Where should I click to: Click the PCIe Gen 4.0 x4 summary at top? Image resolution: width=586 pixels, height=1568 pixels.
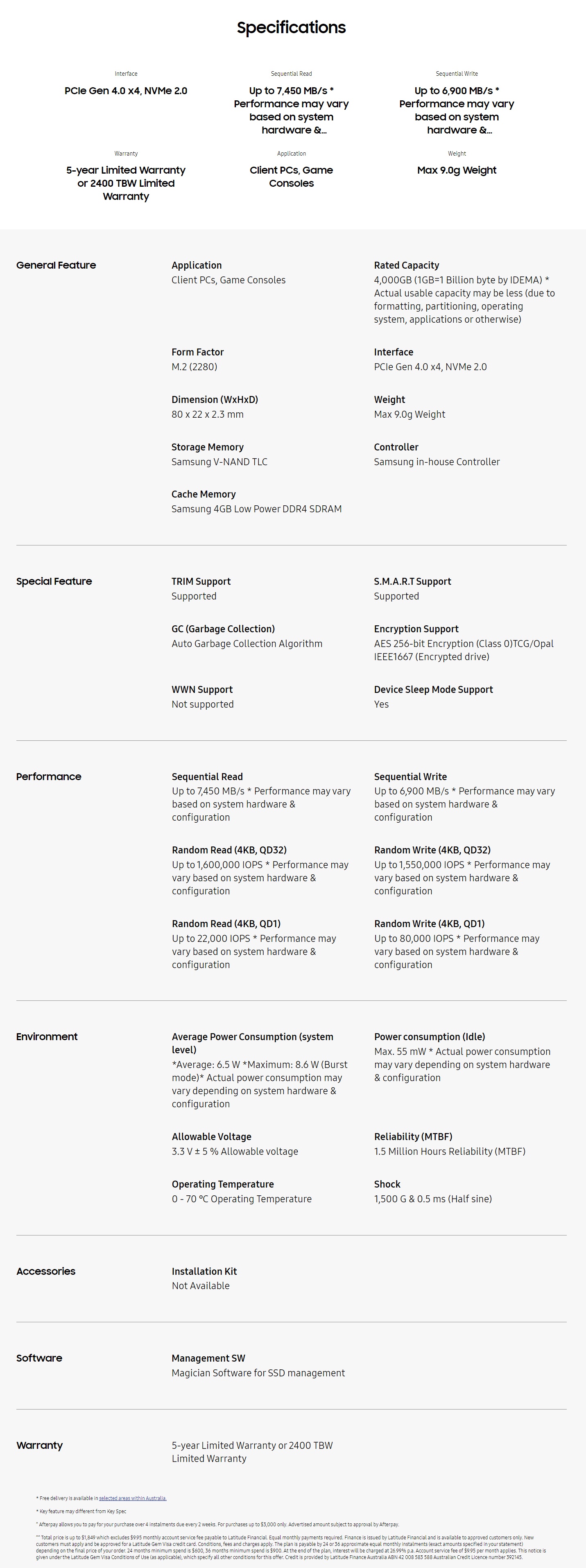click(126, 91)
